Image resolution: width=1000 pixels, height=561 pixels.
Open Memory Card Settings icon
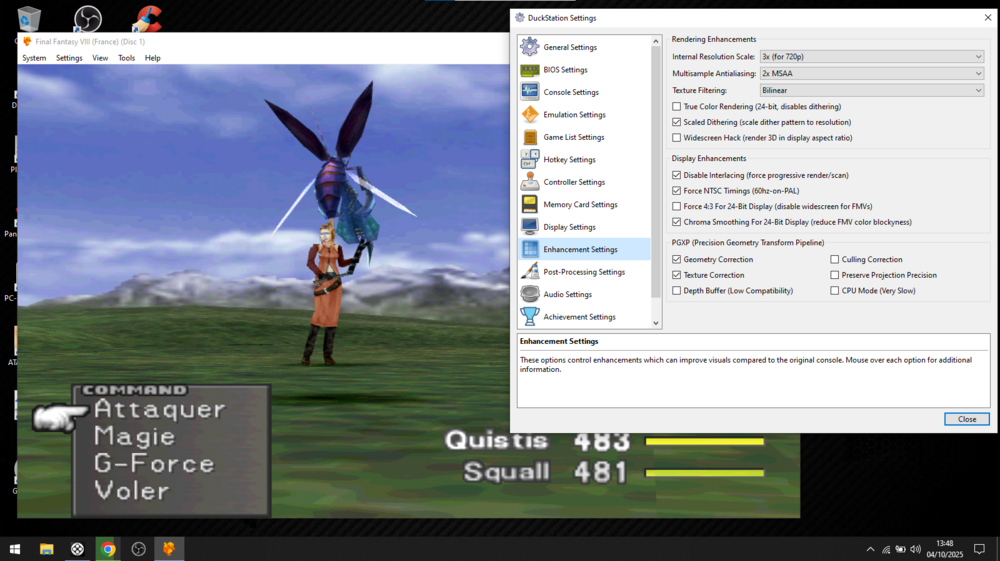tap(529, 204)
